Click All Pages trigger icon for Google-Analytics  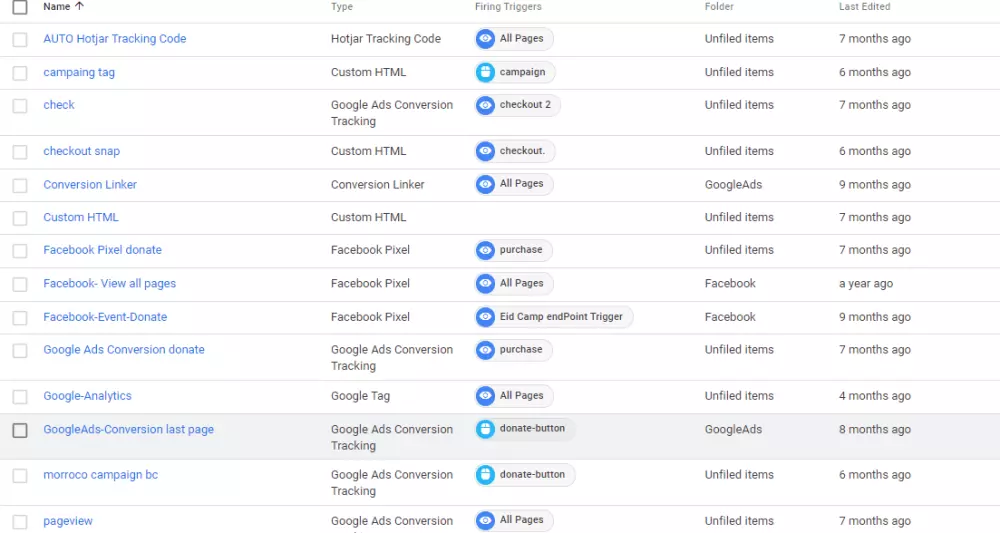[x=485, y=396]
